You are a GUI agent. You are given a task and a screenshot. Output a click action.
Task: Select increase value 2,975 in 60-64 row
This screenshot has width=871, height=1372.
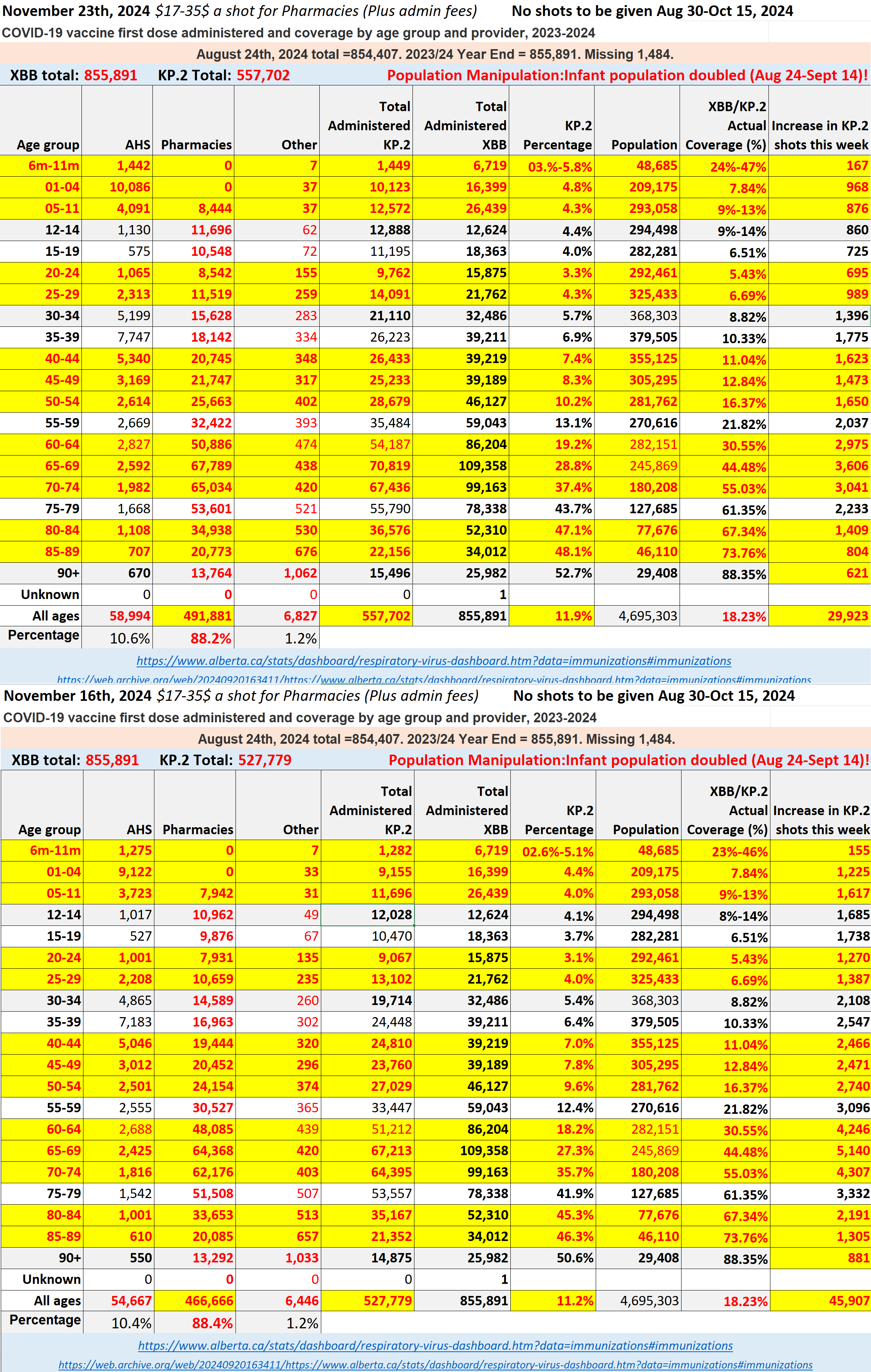coord(820,445)
